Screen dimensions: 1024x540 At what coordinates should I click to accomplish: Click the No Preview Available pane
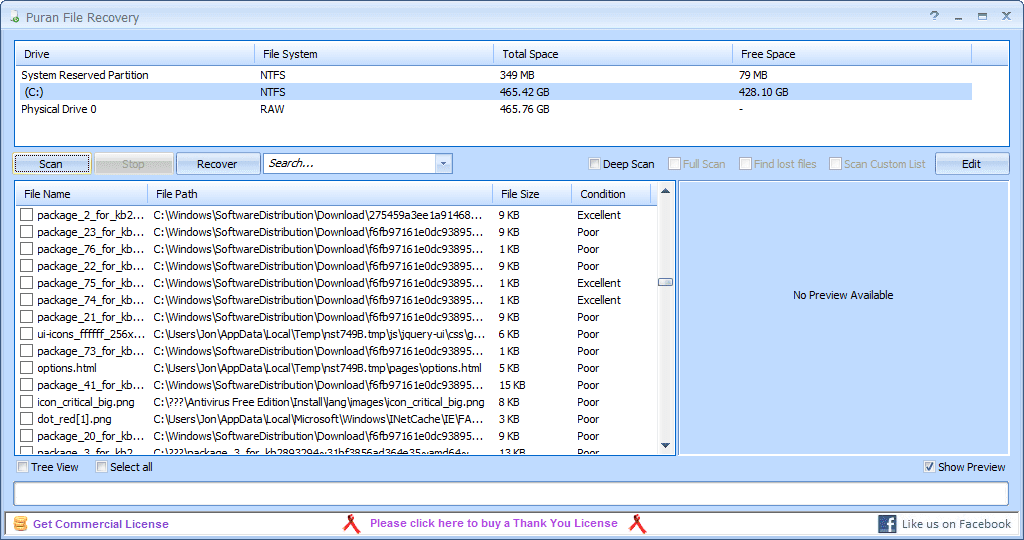pyautogui.click(x=843, y=317)
